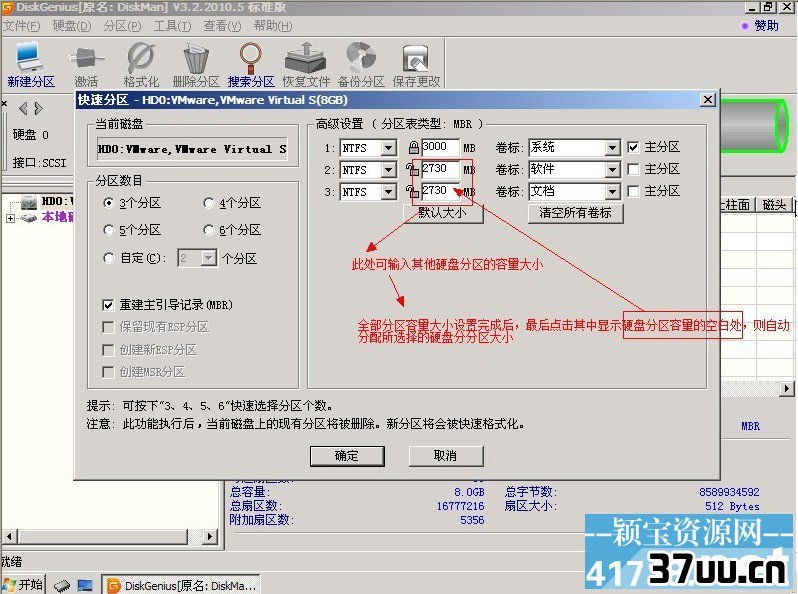Click the padlock icon for partition 2
Screen dimensions: 798x594
[411, 169]
